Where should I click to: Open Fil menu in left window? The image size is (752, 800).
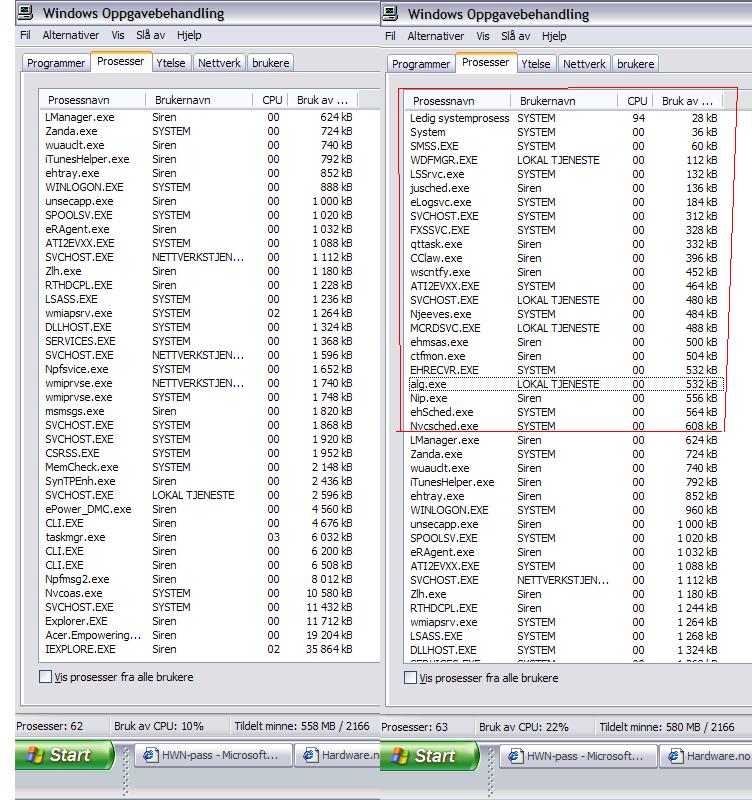point(26,35)
